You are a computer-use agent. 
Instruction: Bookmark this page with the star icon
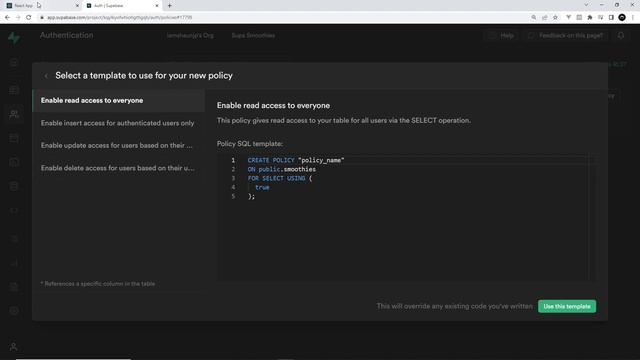pyautogui.click(x=555, y=18)
